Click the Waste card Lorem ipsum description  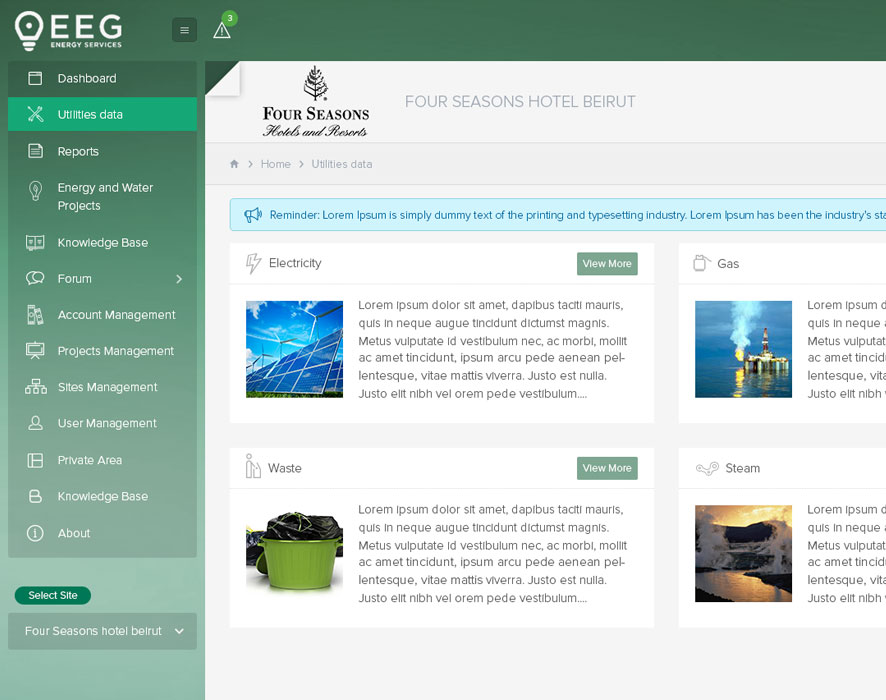coord(492,554)
